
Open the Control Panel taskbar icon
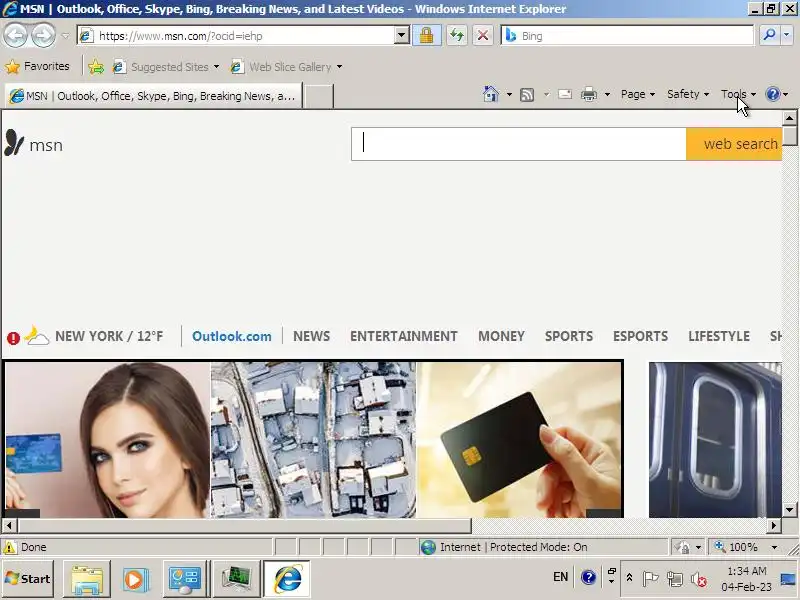tap(185, 579)
